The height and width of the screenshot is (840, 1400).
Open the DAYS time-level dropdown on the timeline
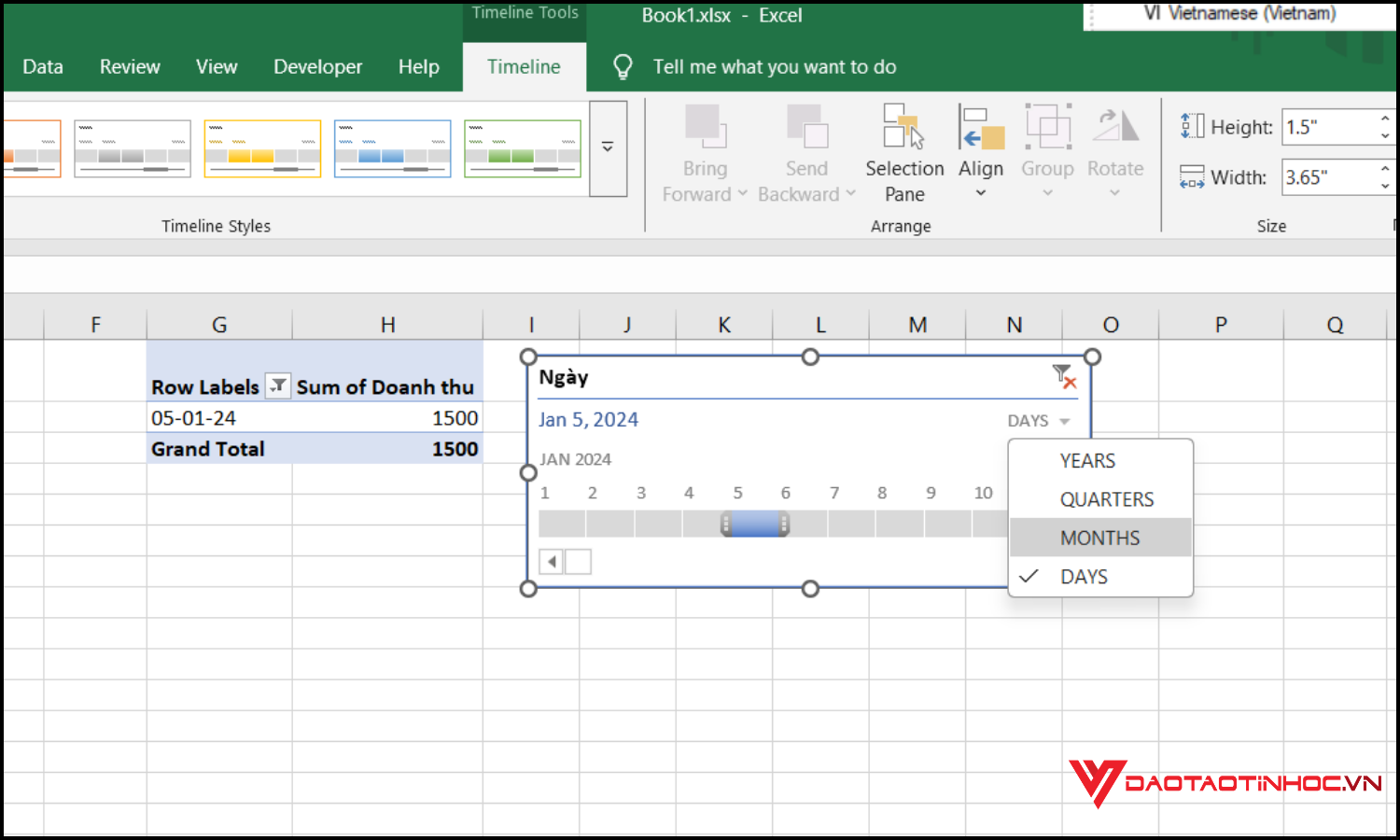(x=1038, y=420)
